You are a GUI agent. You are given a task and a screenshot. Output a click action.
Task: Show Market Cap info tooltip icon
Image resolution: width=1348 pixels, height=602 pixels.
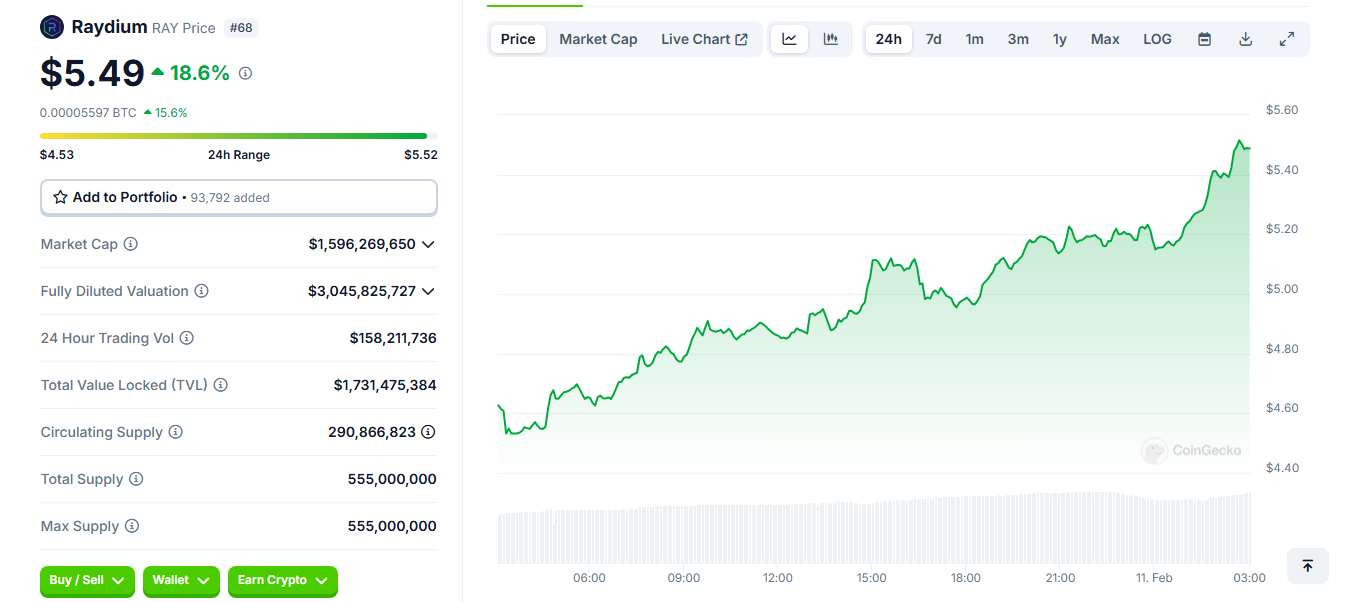[131, 244]
